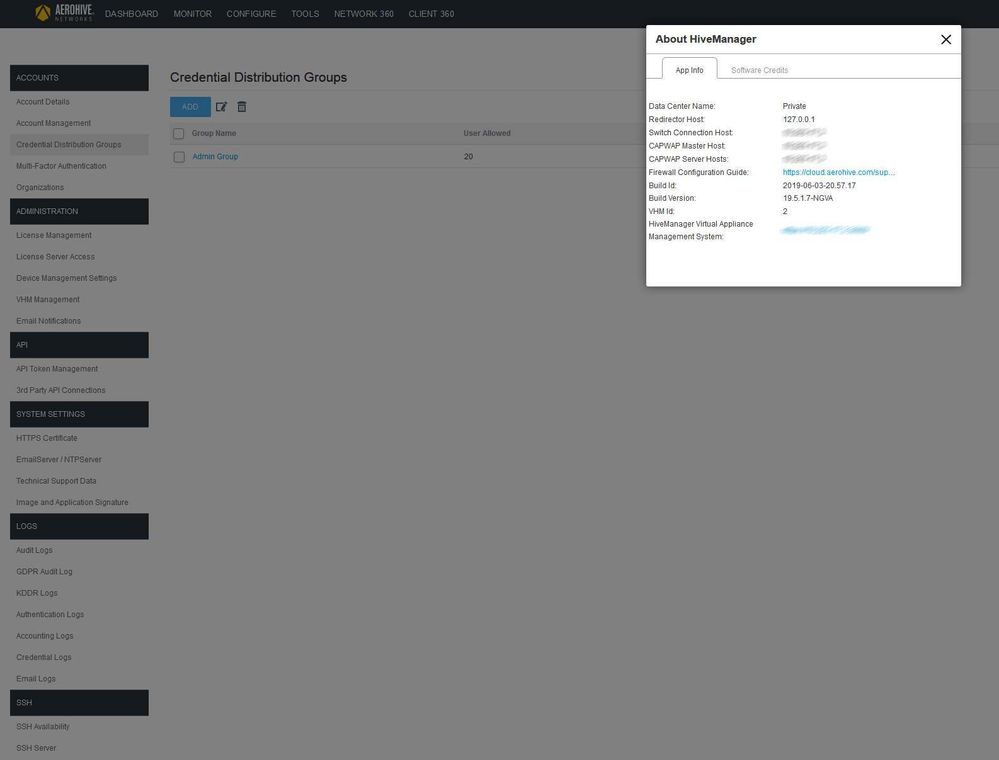Screen dimensions: 999x760
Task: Open the blurred Management System link
Action: click(825, 230)
